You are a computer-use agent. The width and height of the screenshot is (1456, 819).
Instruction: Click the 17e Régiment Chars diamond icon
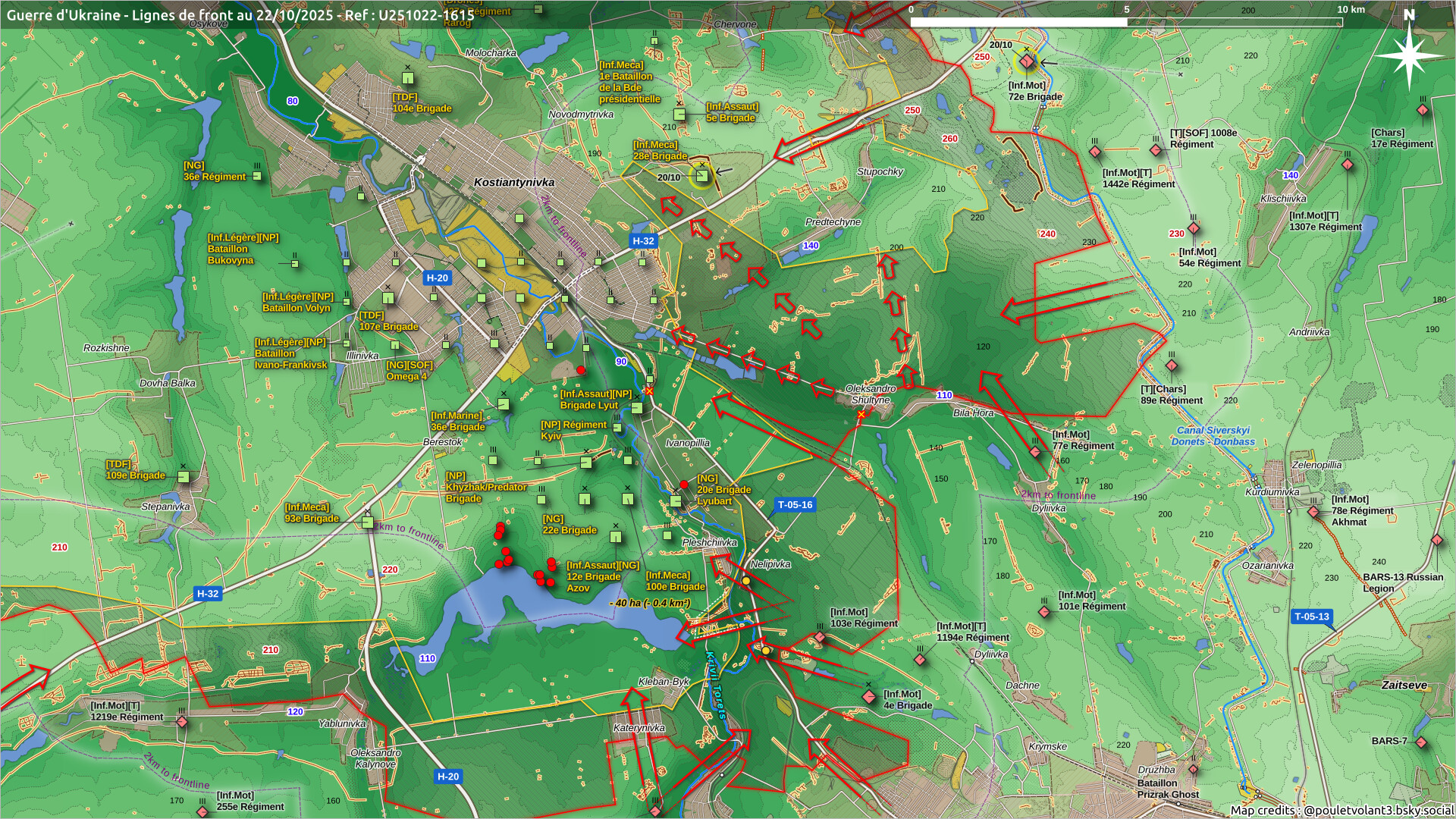[1423, 111]
